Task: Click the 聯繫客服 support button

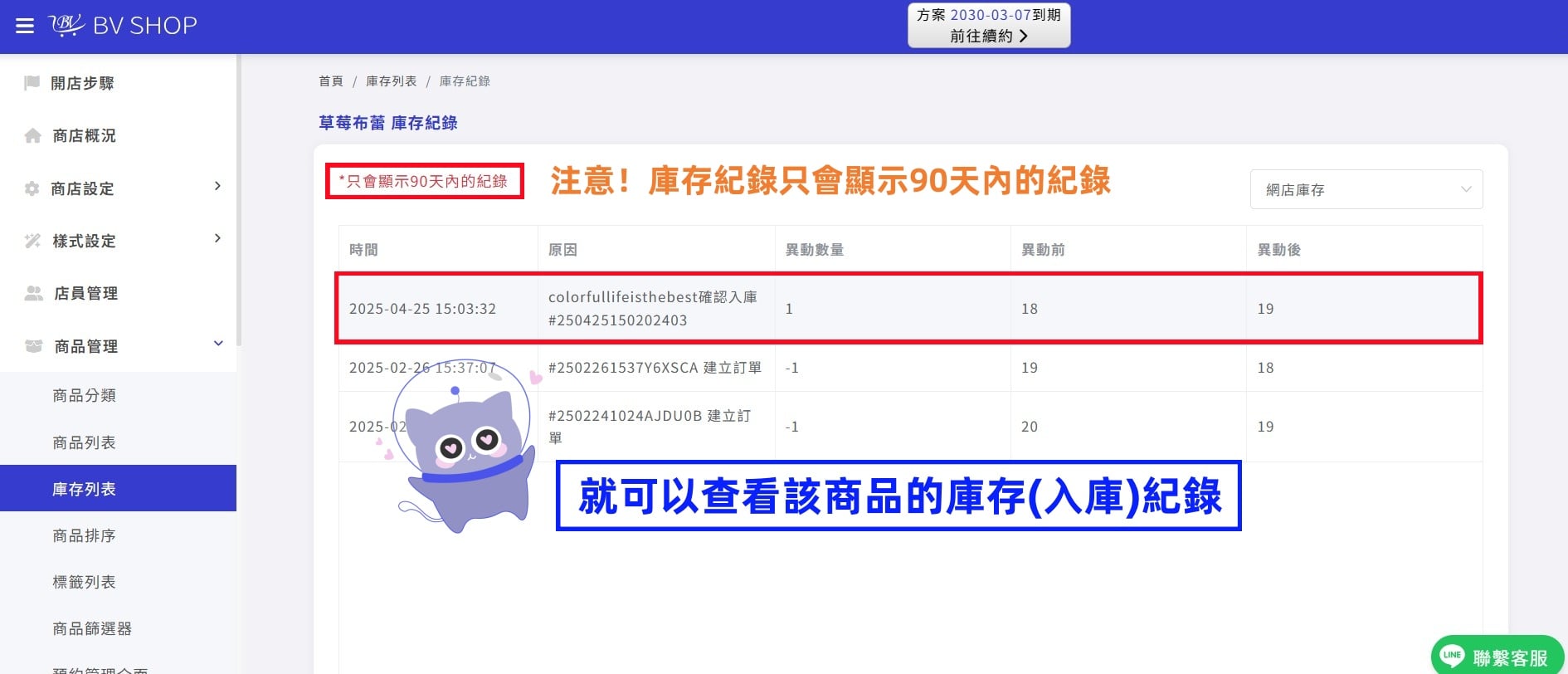Action: point(1497,656)
